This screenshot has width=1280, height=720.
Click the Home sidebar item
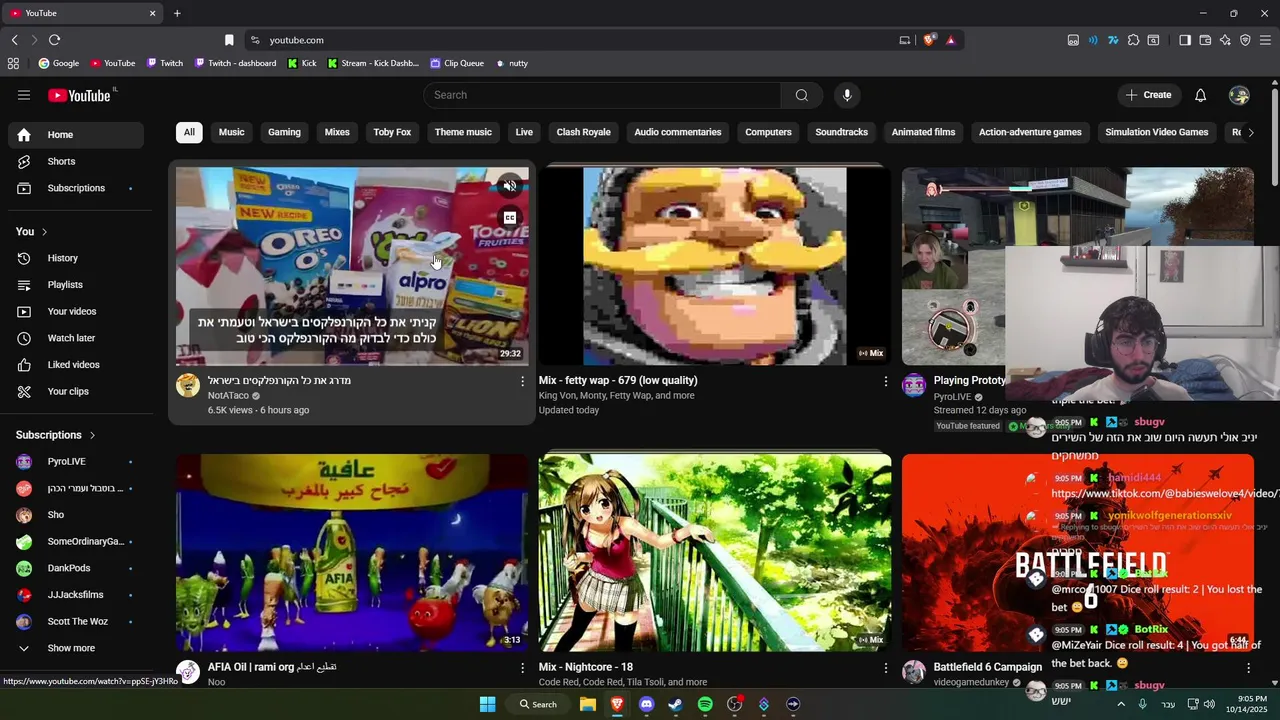tap(76, 135)
